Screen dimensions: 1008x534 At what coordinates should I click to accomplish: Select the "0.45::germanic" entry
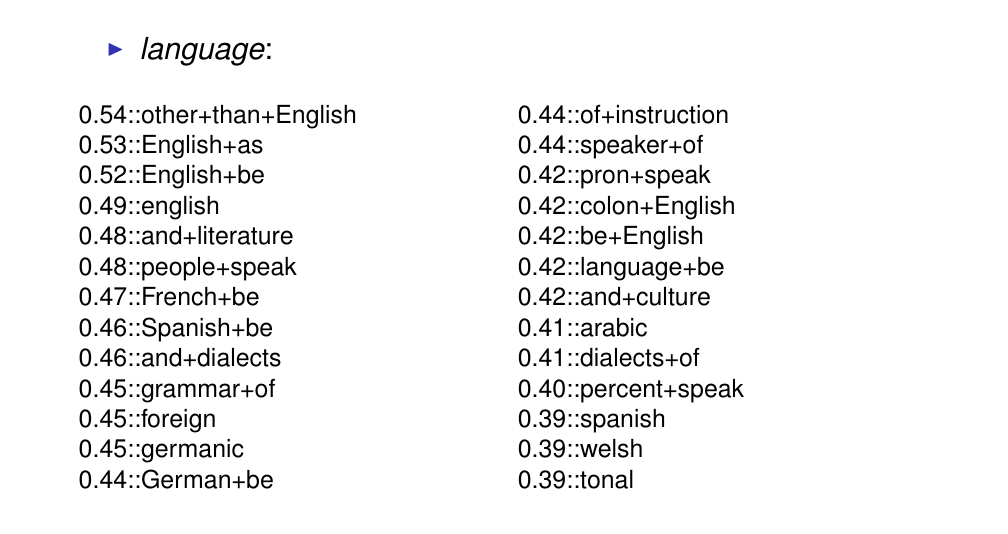coord(161,450)
